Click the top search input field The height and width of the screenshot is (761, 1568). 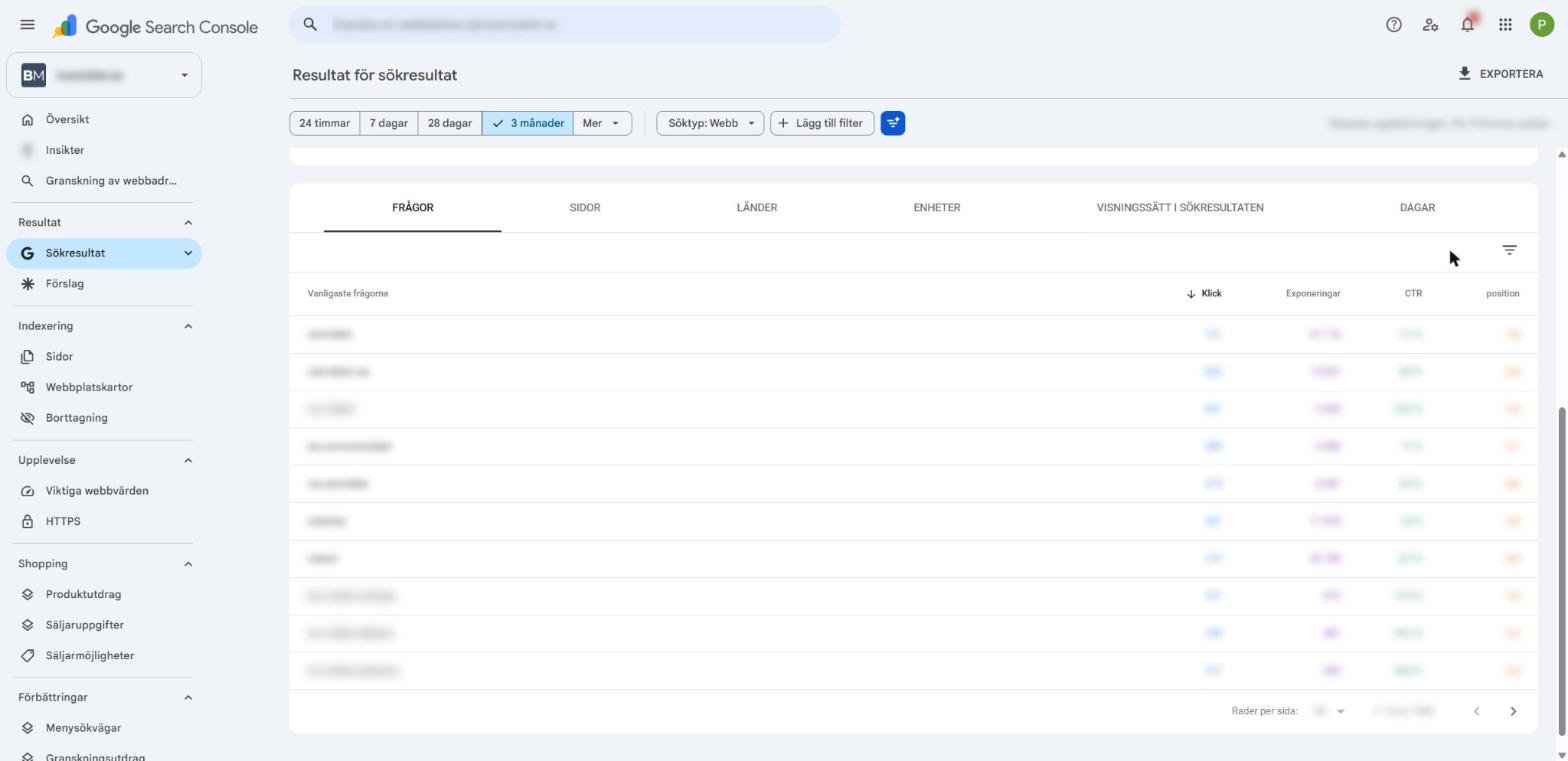pos(565,24)
